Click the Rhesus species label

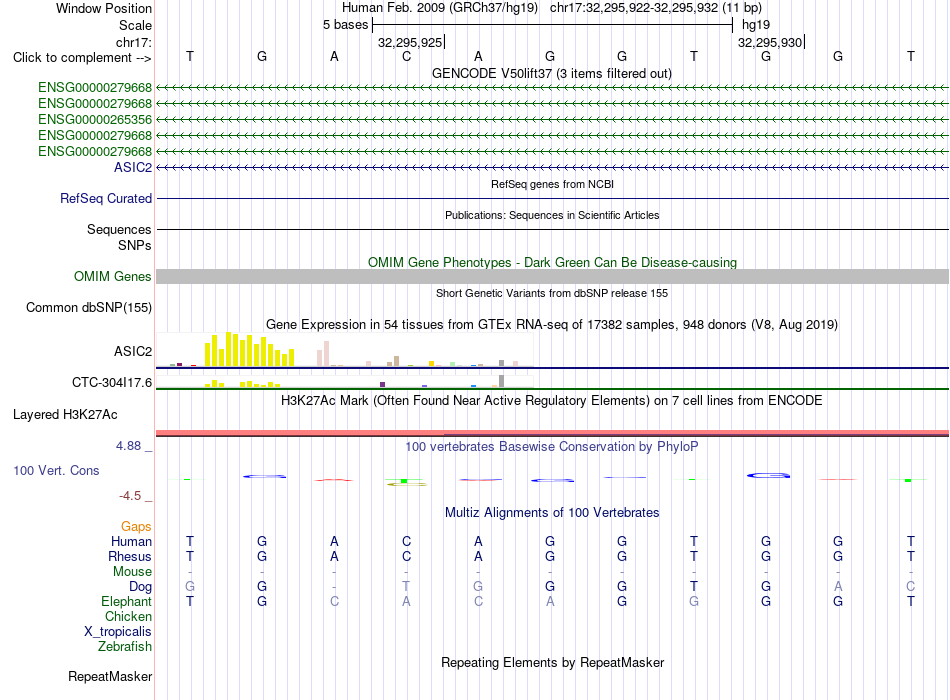click(130, 556)
